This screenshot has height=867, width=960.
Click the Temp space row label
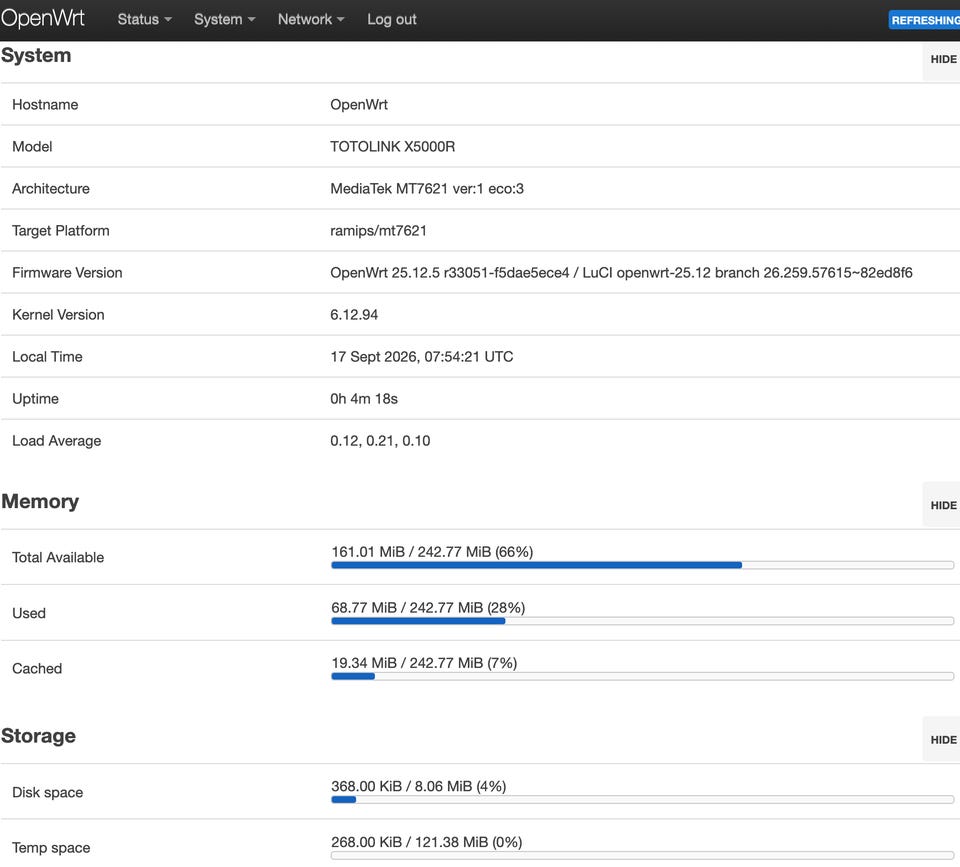pyautogui.click(x=51, y=848)
